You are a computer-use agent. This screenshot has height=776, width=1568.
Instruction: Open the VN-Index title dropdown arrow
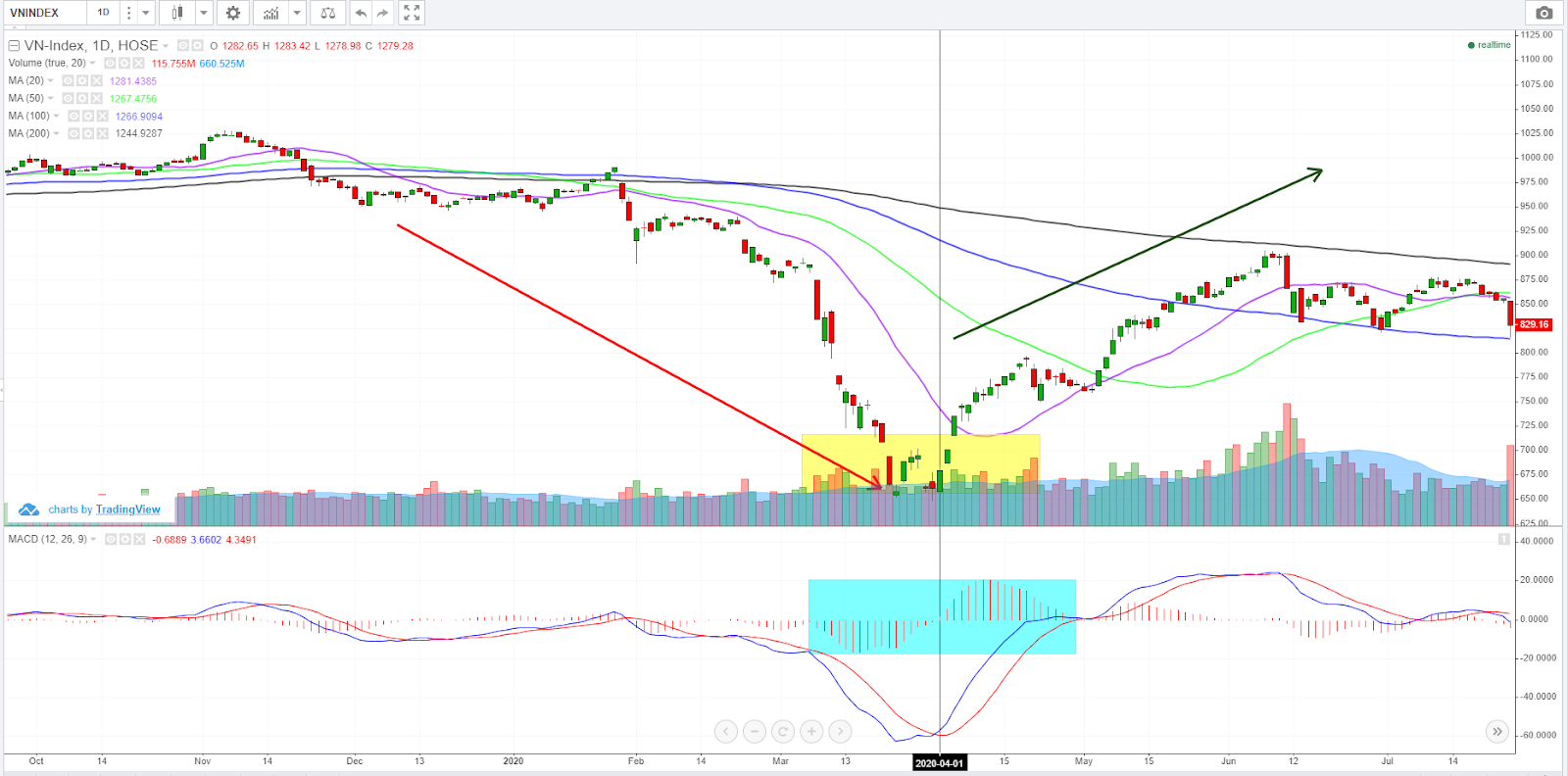pyautogui.click(x=166, y=46)
